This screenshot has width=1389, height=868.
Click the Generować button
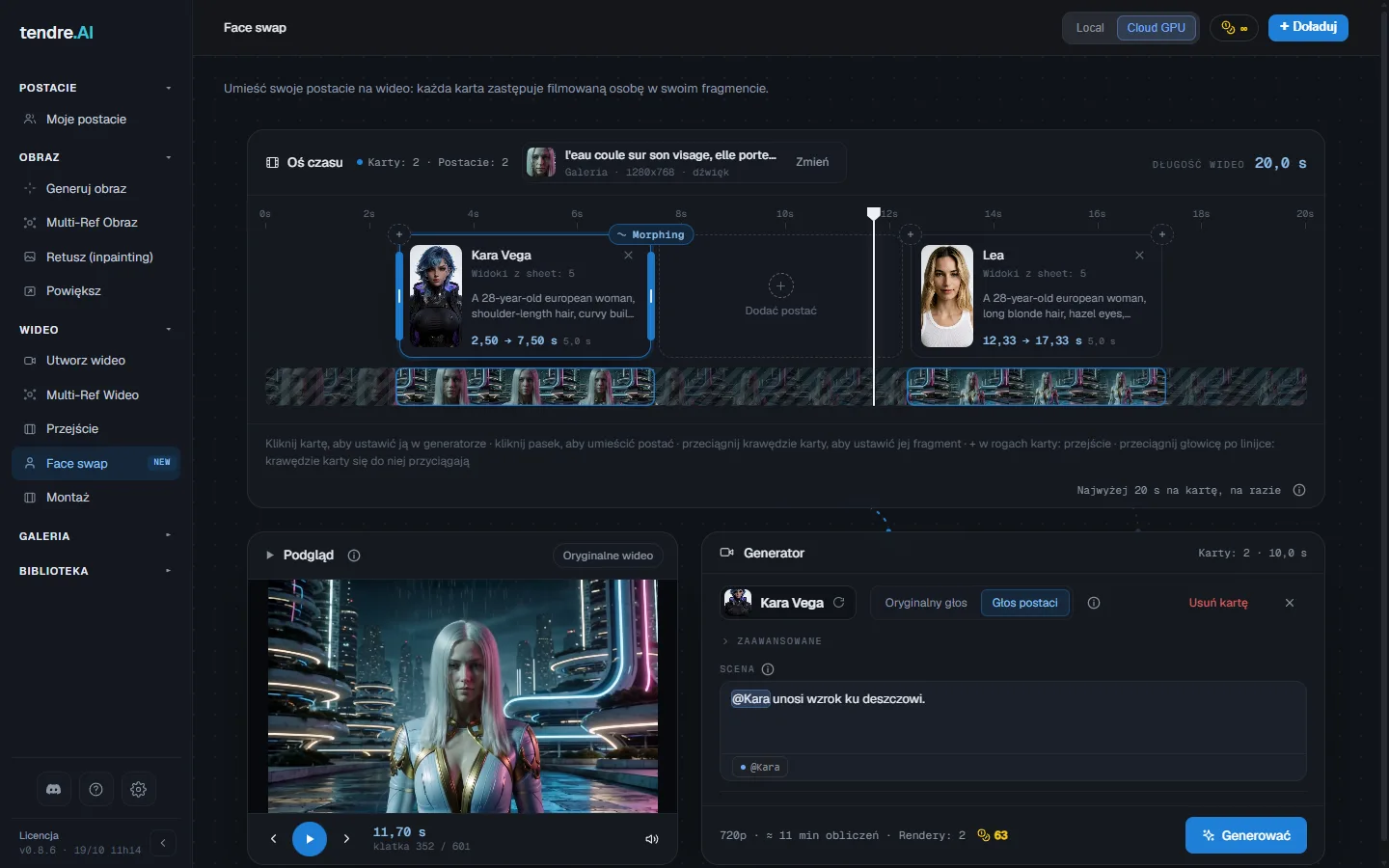[1245, 835]
